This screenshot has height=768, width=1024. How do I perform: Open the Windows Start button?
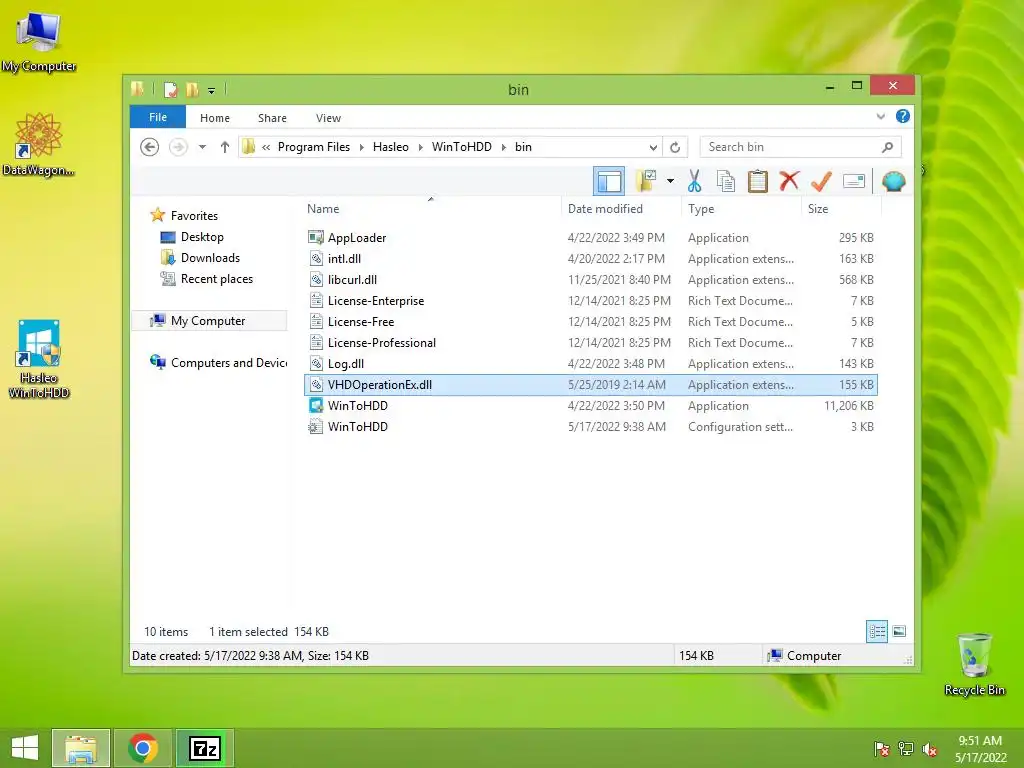tap(25, 748)
